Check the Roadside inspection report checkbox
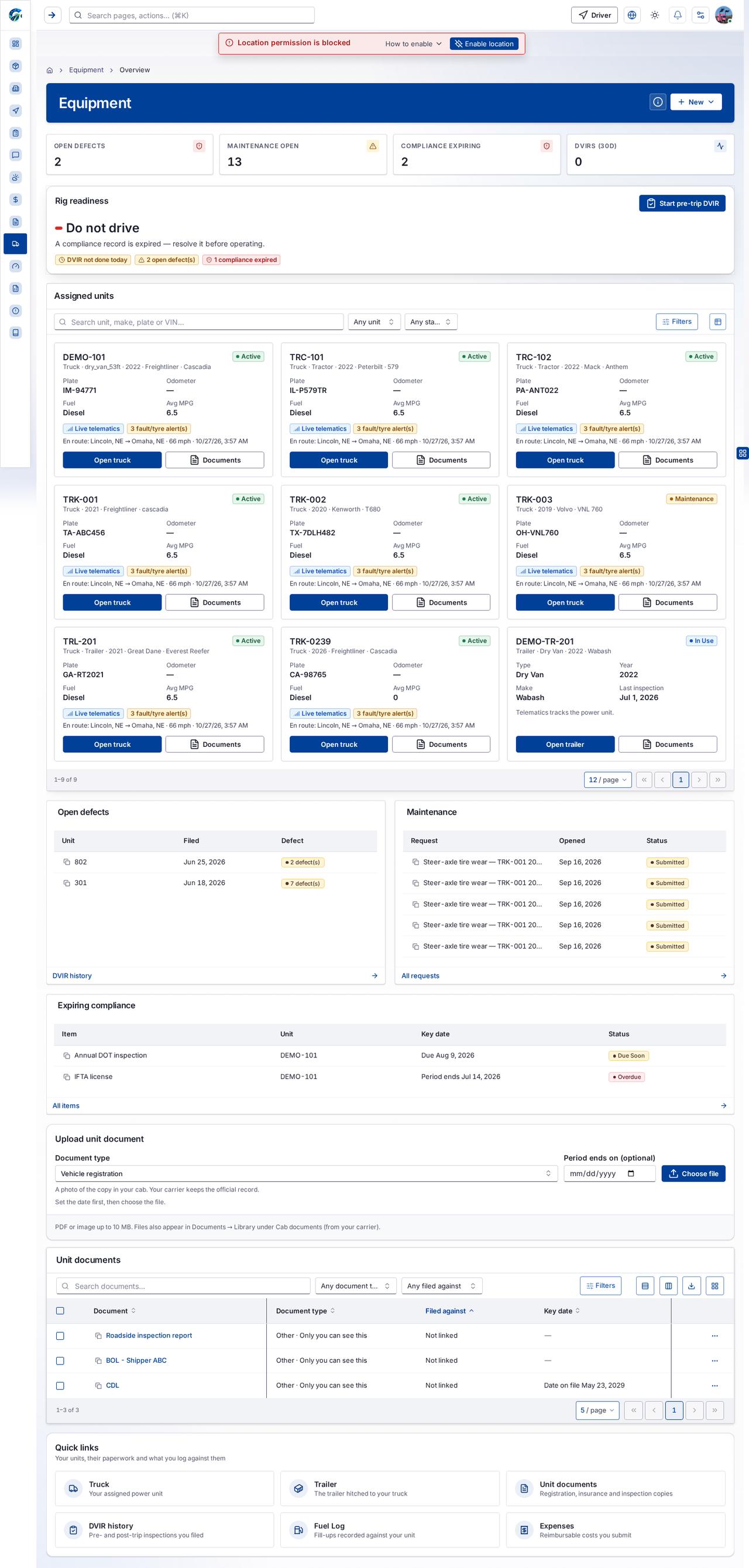 click(60, 1335)
